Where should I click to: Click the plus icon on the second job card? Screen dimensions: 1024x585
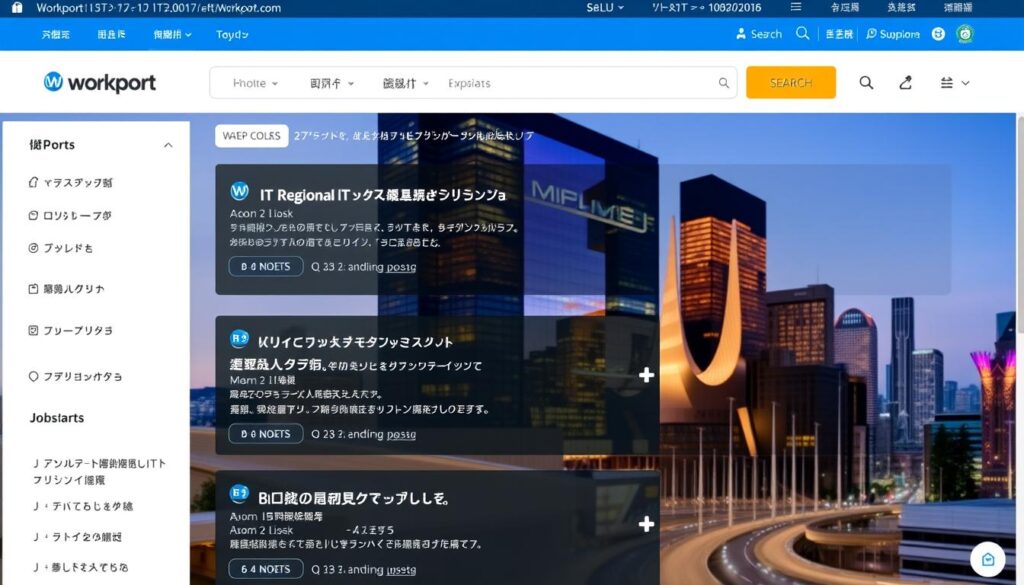click(647, 375)
